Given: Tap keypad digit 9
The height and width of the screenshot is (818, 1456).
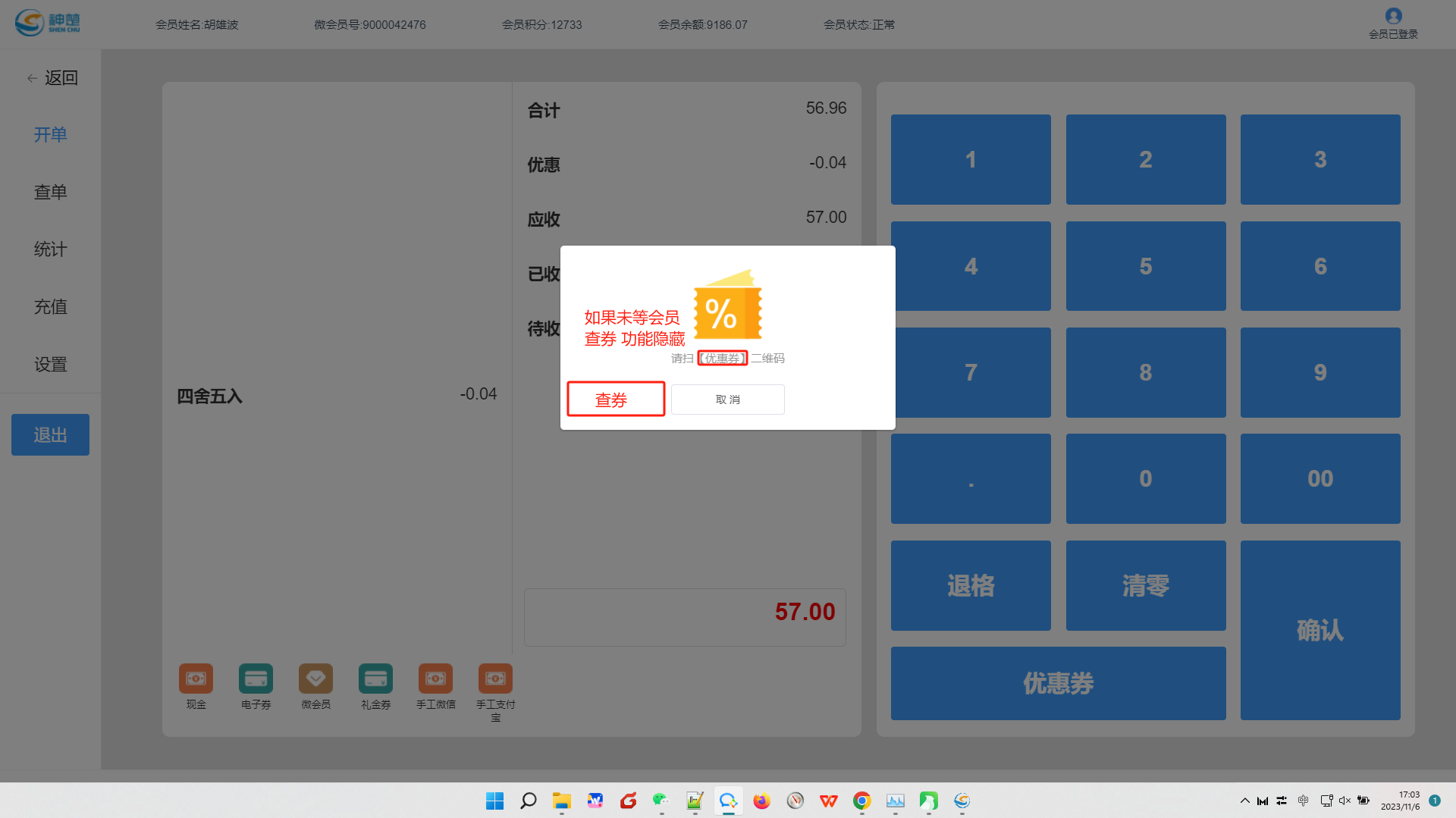Looking at the screenshot, I should (x=1320, y=372).
